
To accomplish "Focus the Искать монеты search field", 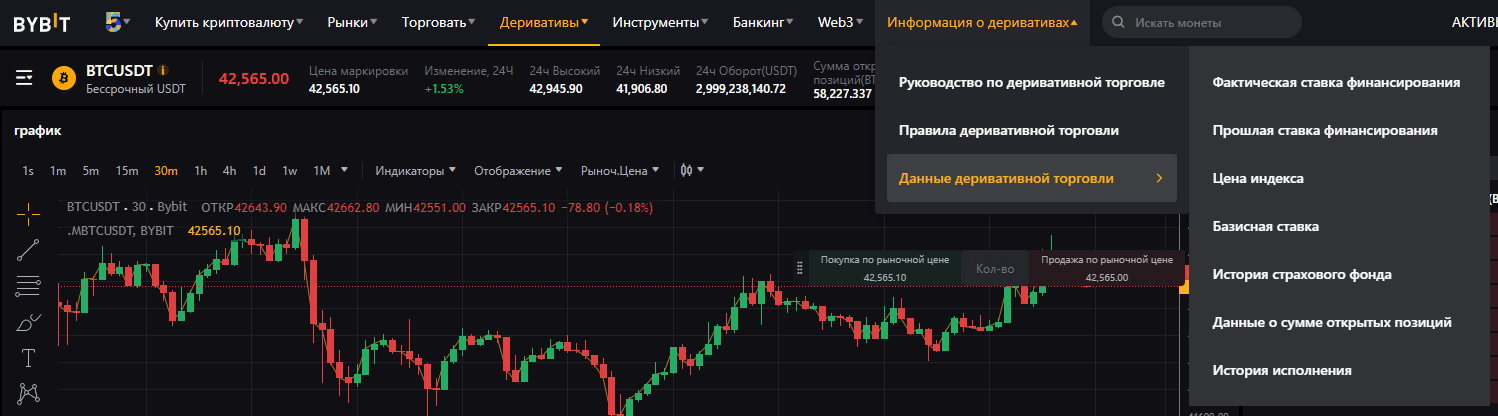I will (1210, 22).
